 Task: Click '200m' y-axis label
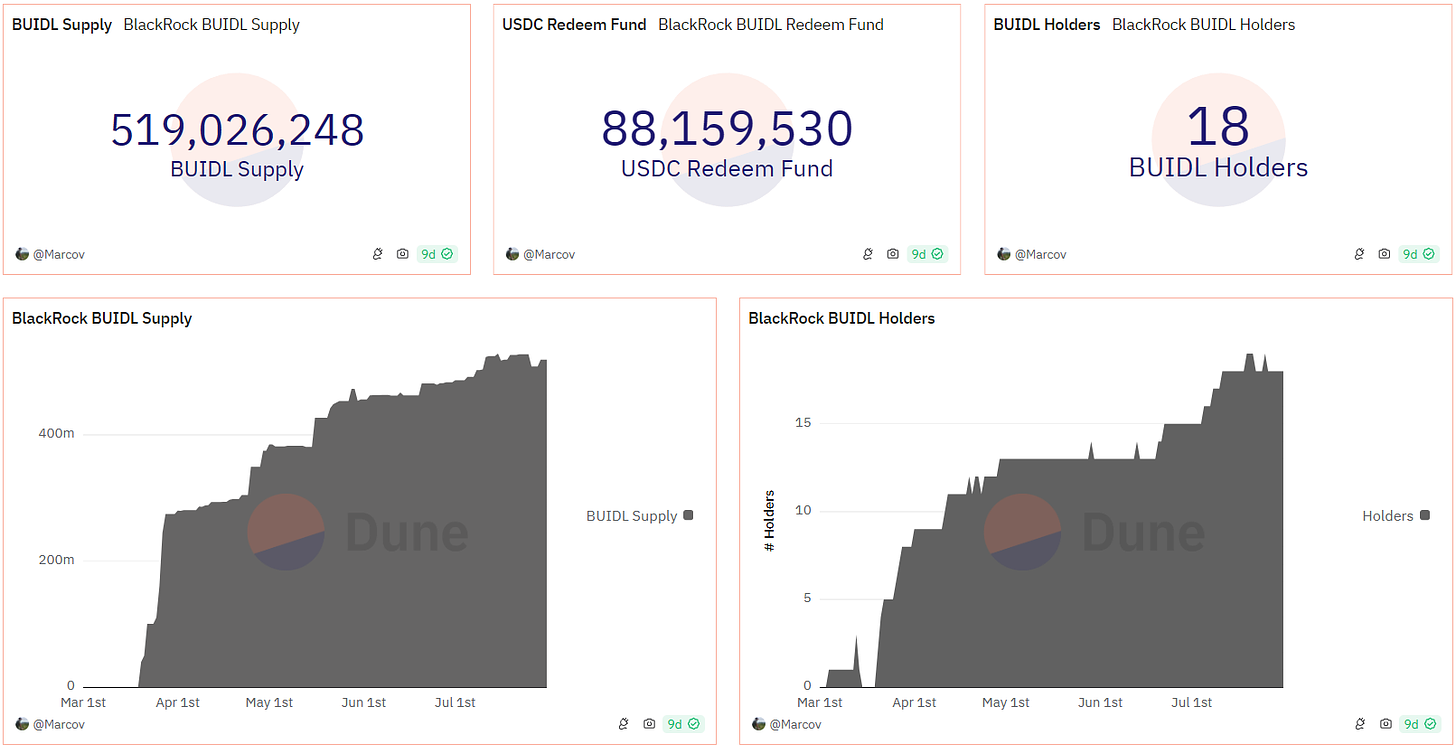coord(56,560)
